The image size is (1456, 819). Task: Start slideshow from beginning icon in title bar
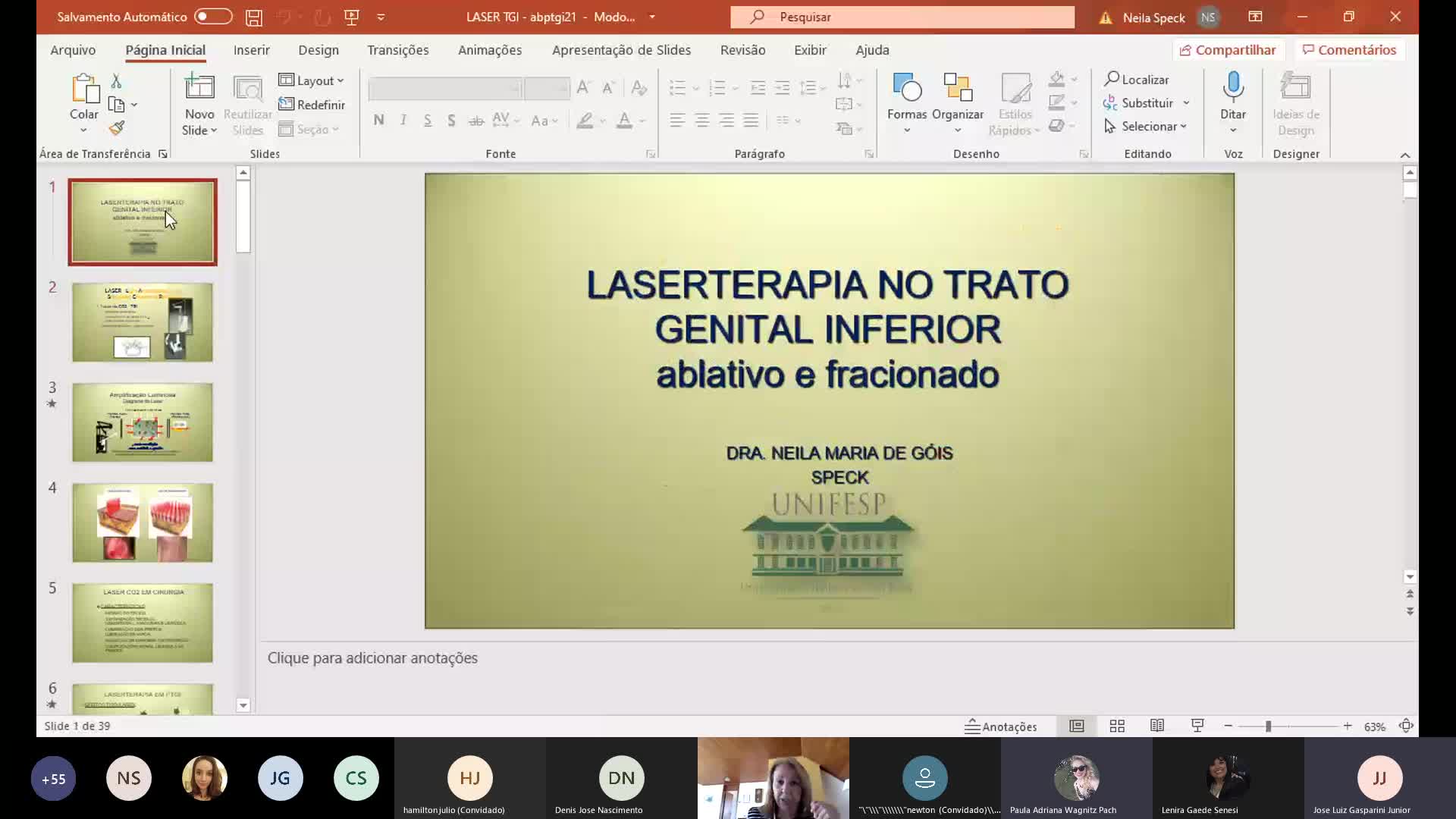351,17
